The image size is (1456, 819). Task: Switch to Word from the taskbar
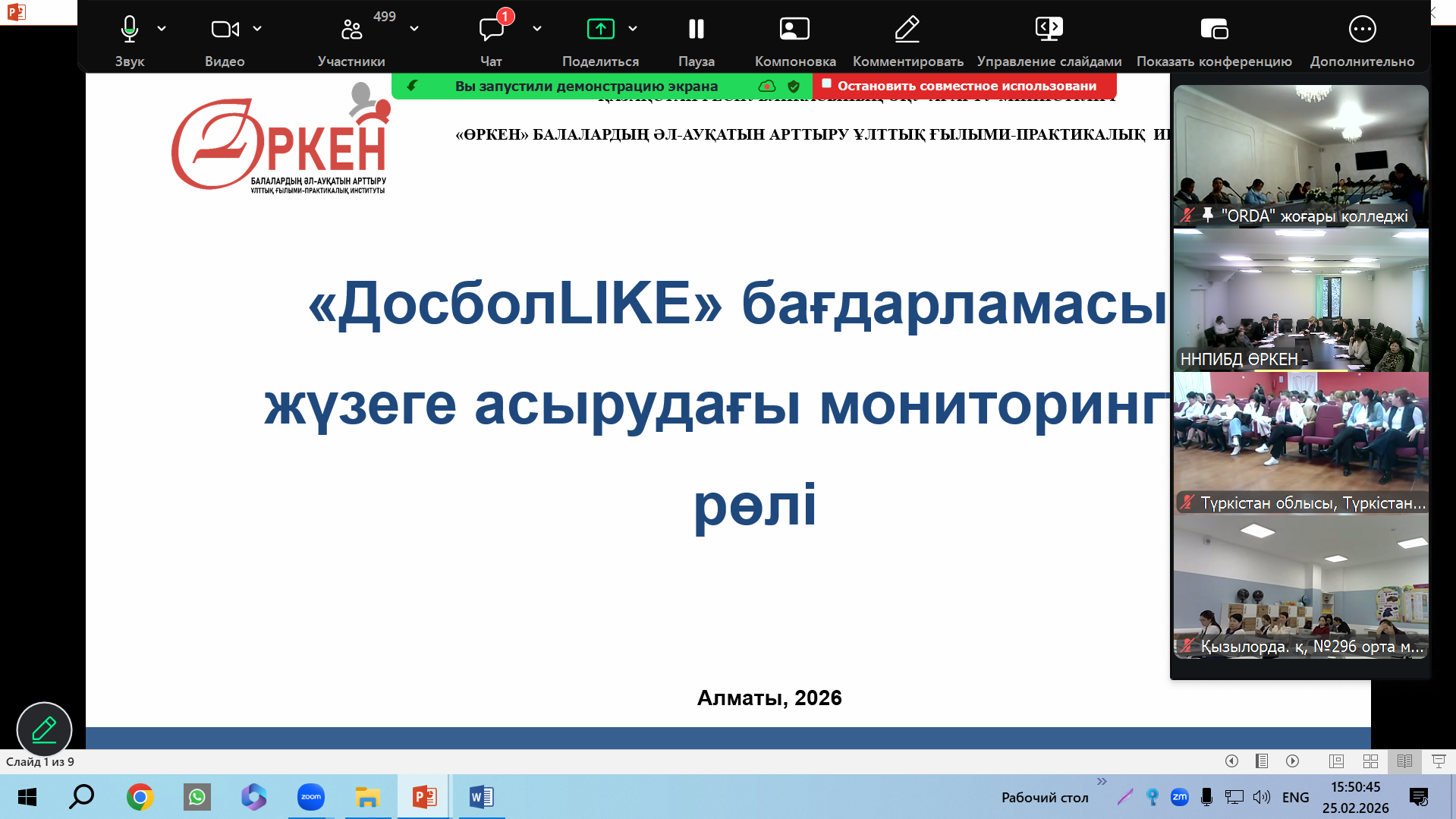pos(482,797)
